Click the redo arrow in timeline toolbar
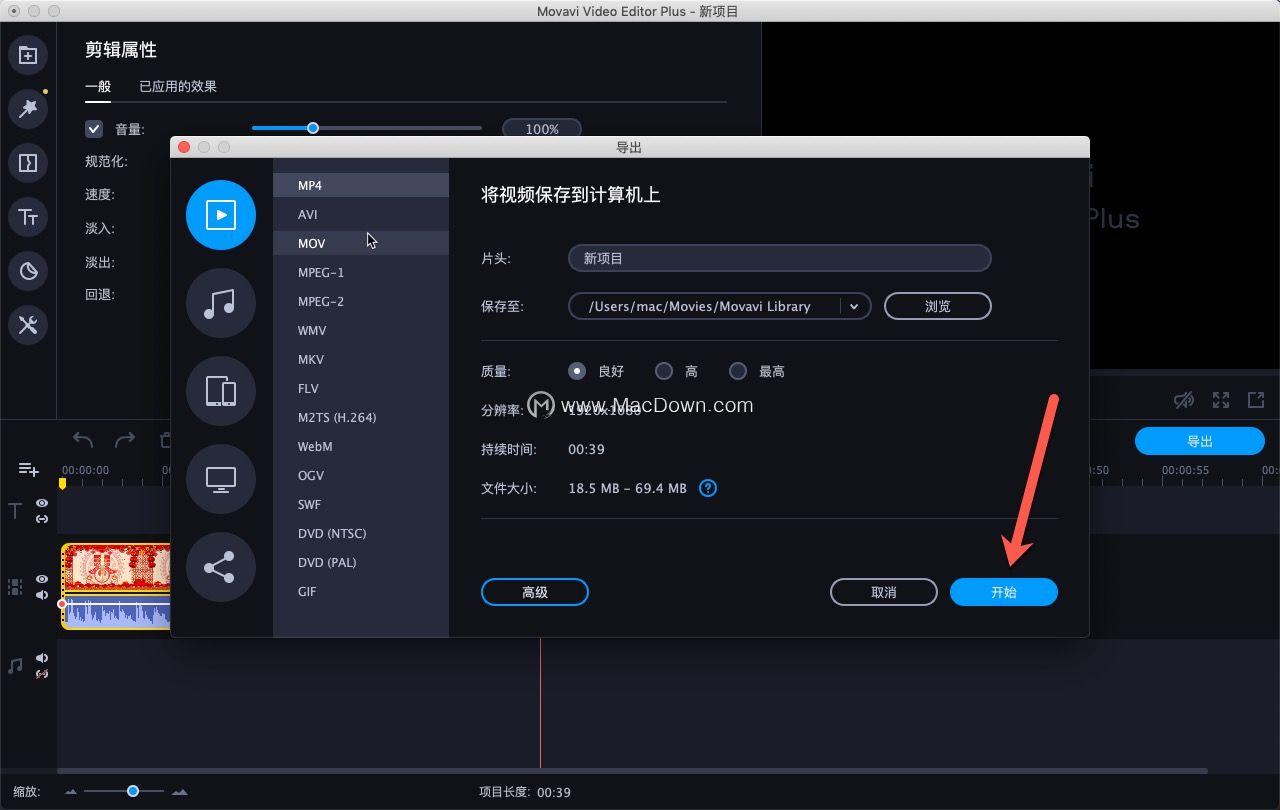 click(x=125, y=440)
